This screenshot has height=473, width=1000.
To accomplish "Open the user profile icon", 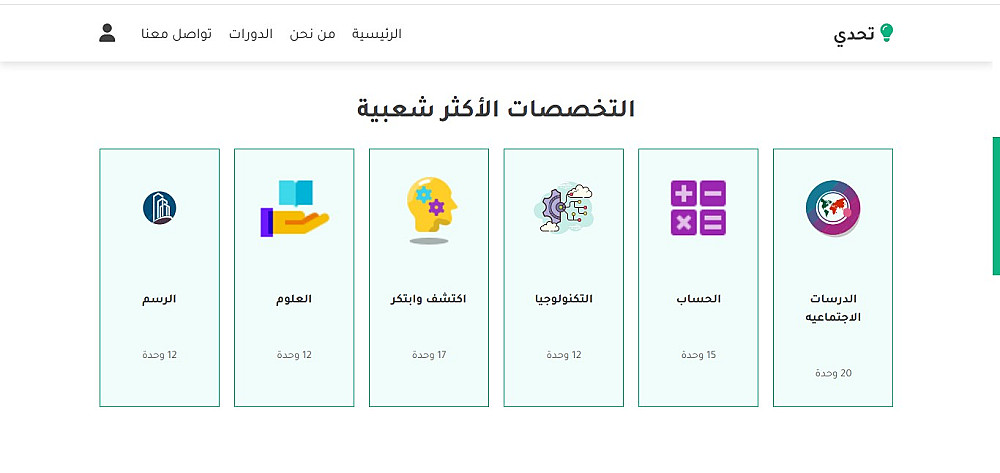I will 107,33.
